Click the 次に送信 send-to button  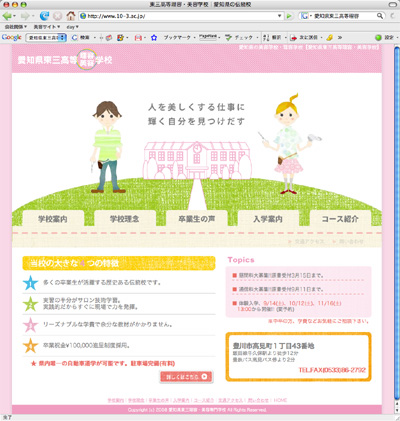tap(304, 38)
